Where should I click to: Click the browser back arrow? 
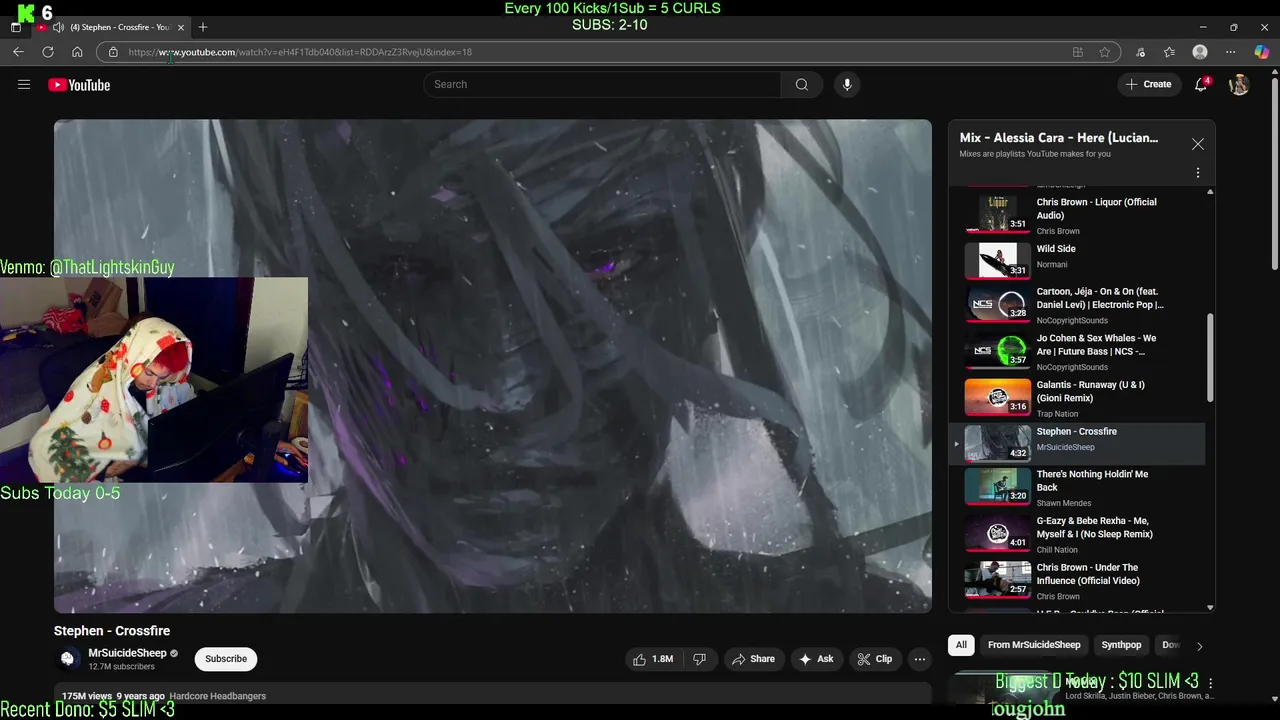[18, 52]
